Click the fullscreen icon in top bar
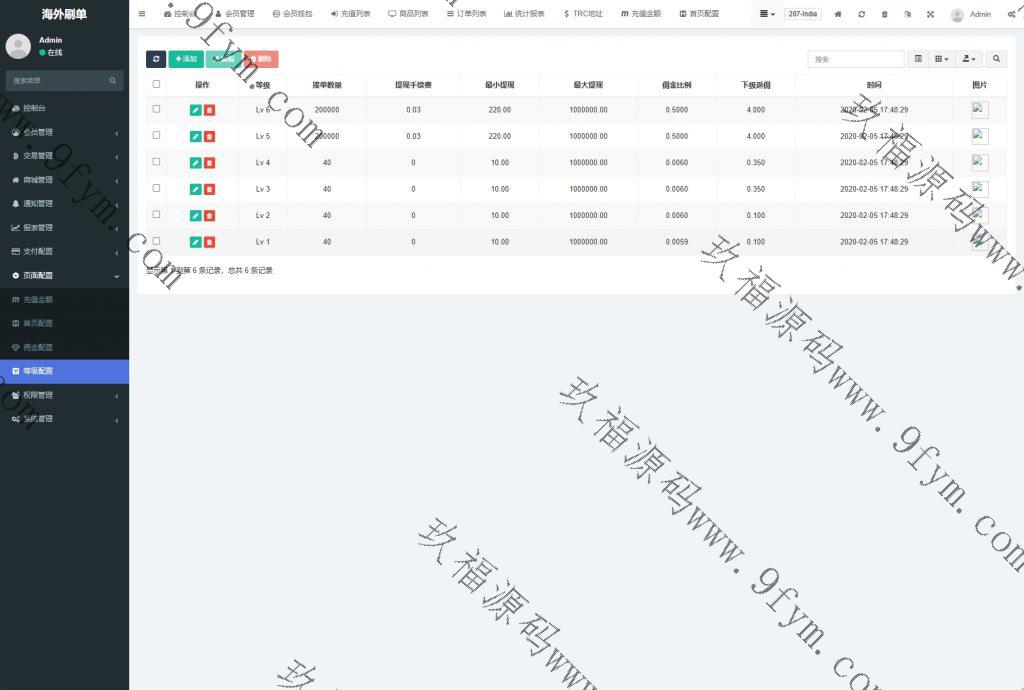 (x=930, y=14)
